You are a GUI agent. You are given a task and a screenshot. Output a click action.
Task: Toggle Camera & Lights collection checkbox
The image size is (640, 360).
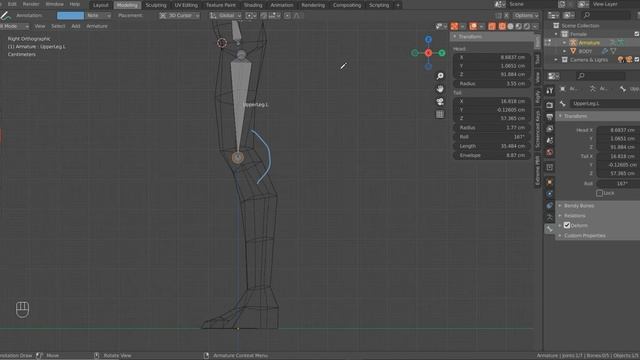click(637, 60)
